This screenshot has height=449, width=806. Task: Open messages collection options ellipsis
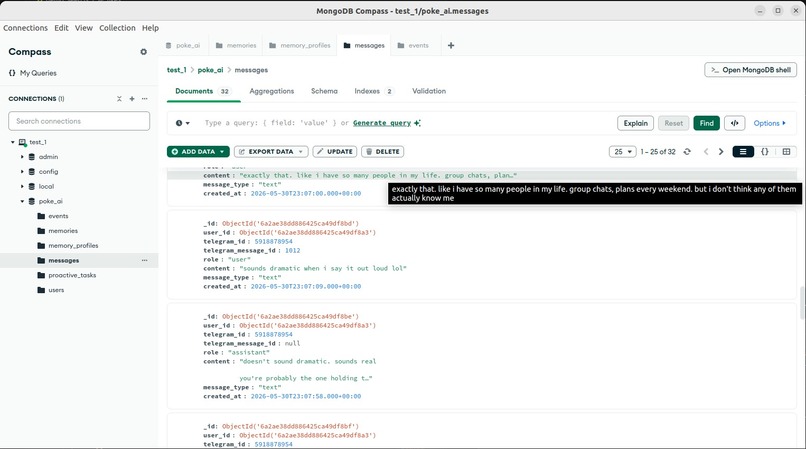pos(144,261)
